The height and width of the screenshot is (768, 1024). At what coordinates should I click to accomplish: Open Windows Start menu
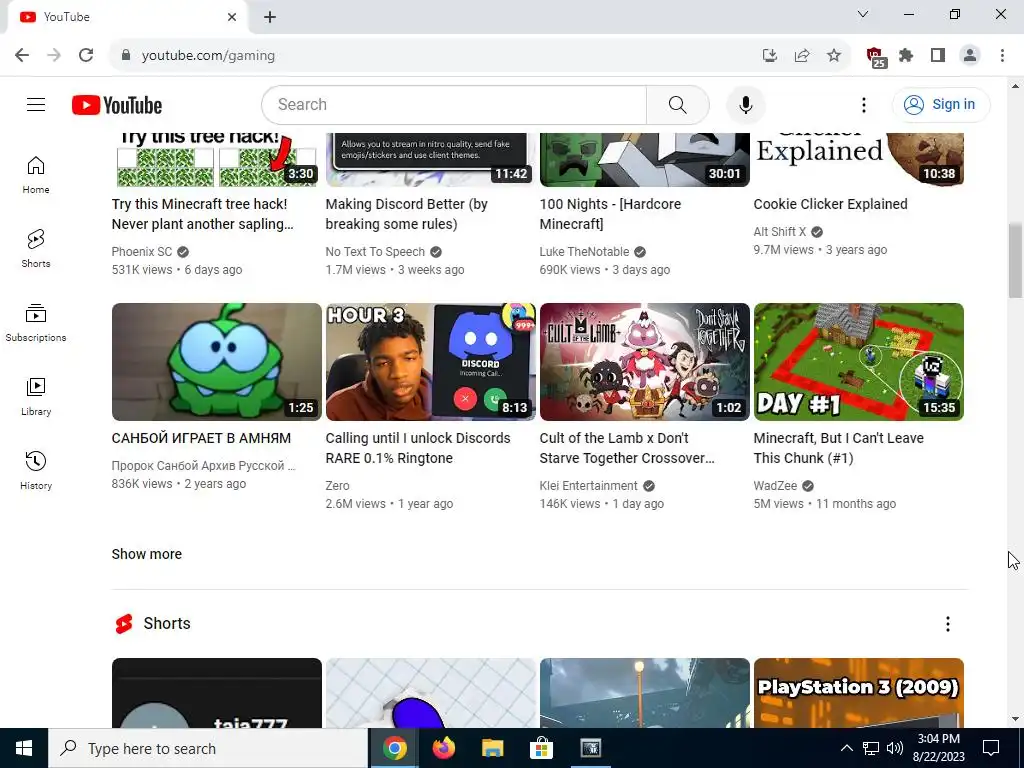[x=24, y=748]
